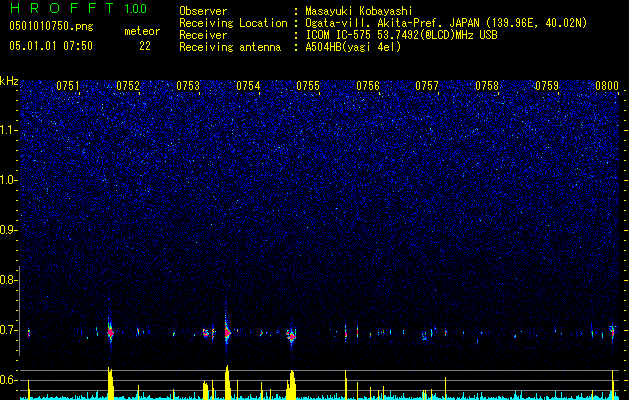Screen dimensions: 629x400
Task: Click the 0753 time marker
Action: pos(188,85)
